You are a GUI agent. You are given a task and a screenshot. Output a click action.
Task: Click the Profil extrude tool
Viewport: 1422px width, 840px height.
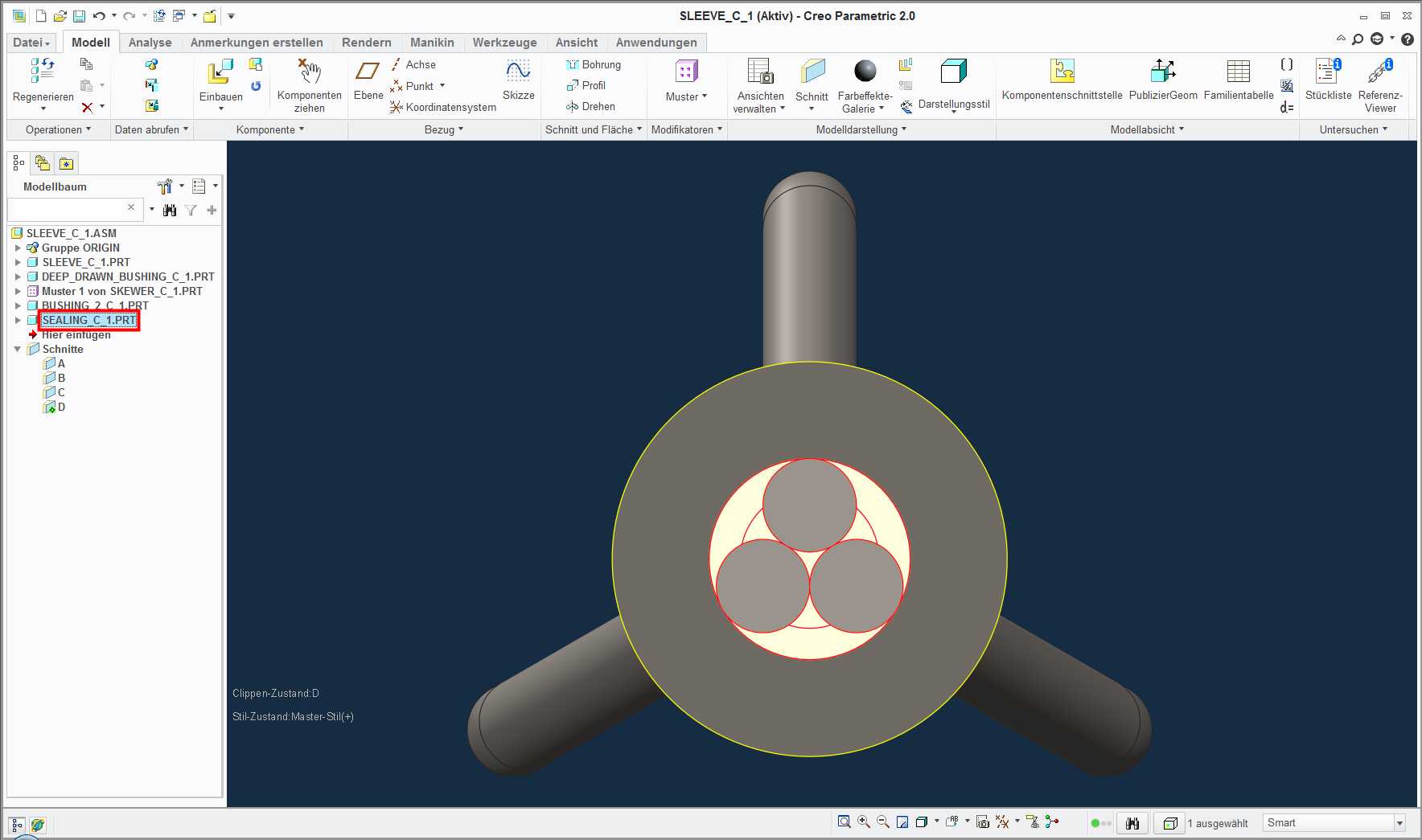click(x=586, y=85)
